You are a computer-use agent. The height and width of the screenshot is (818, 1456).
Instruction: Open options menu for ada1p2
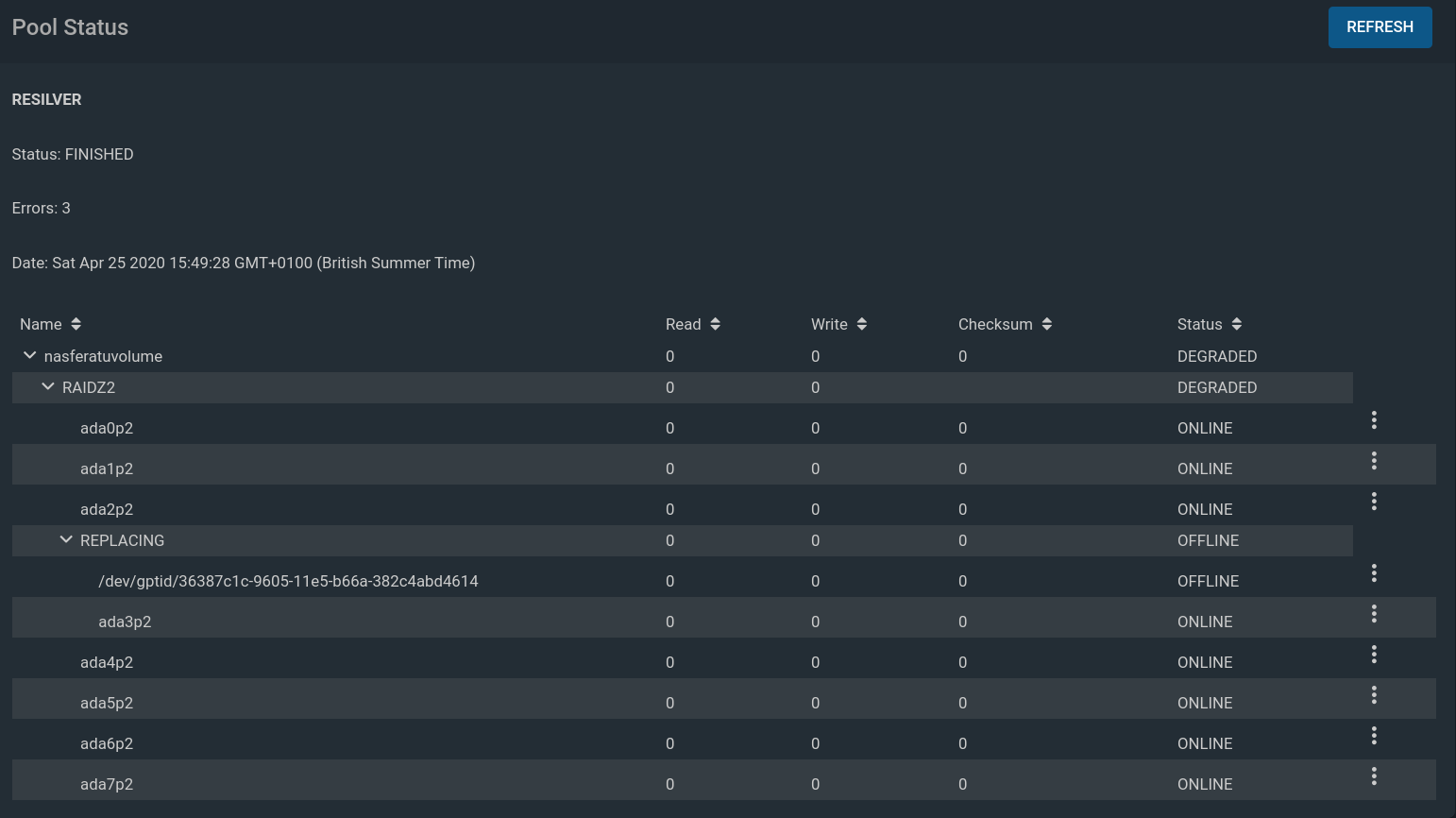coord(1374,461)
